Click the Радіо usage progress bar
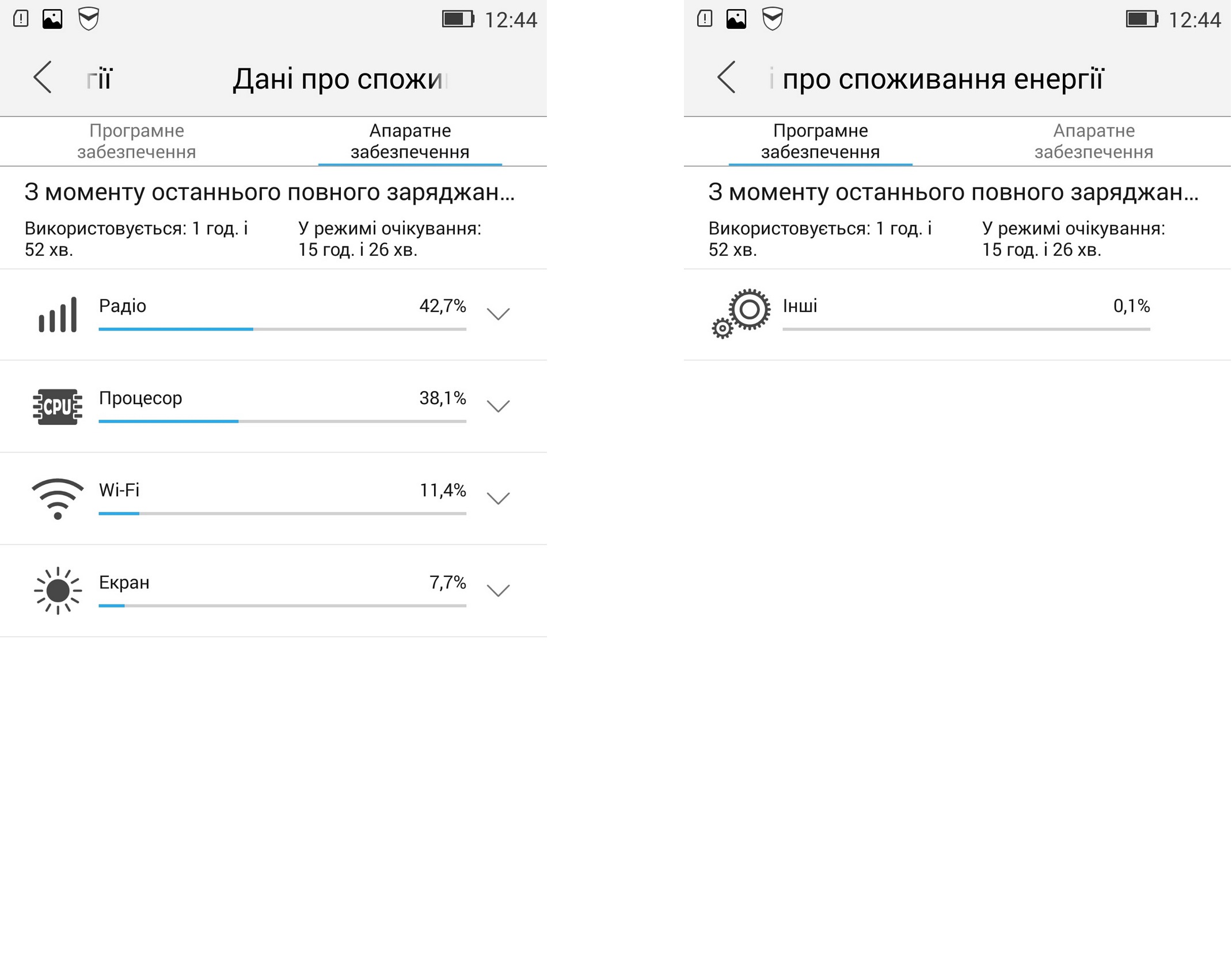This screenshot has width=1232, height=972. (x=282, y=329)
